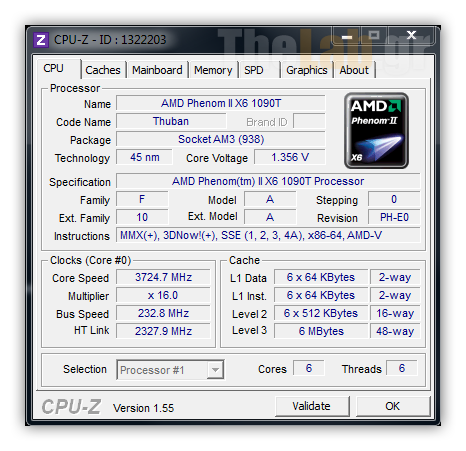Click the Package value Socket AM3 (938)
Viewport: 466px width, 451px height.
221,139
